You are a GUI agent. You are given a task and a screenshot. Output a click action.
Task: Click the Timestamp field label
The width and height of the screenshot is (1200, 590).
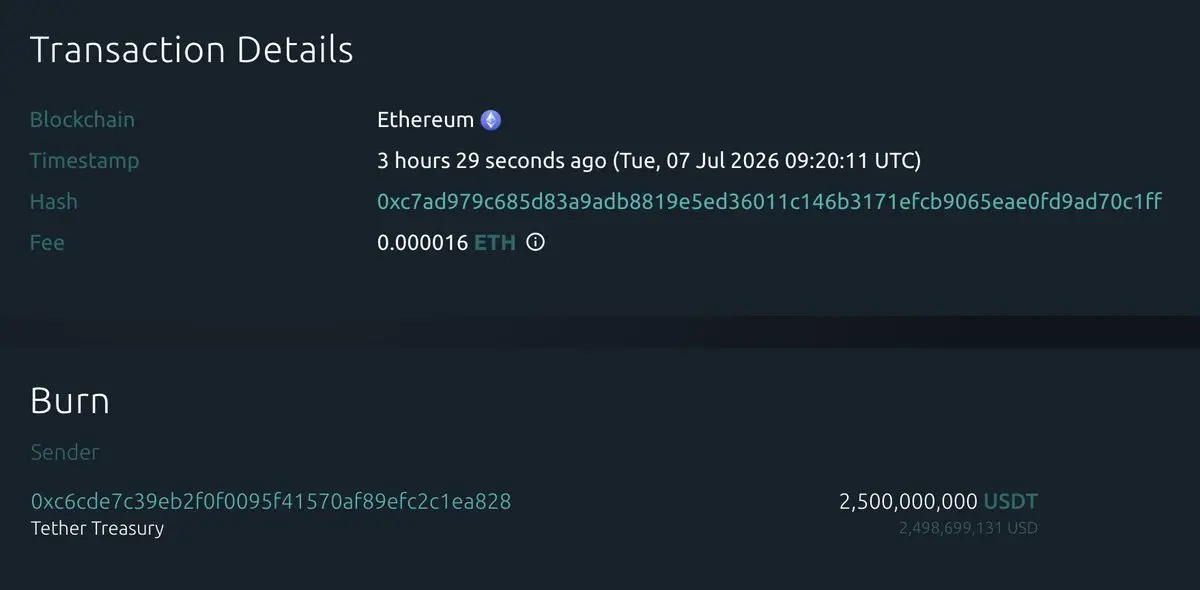84,161
